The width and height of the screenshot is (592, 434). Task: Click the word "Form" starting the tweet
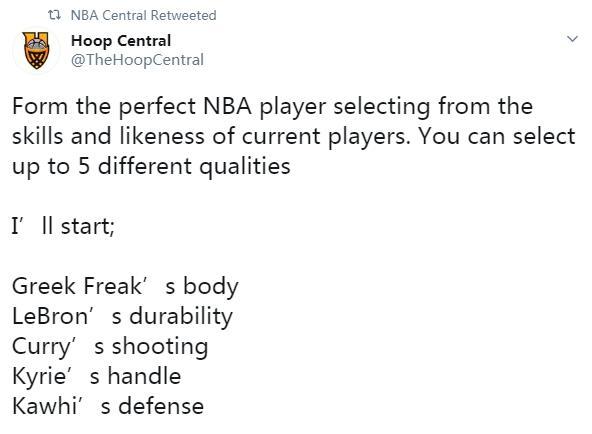[40, 106]
